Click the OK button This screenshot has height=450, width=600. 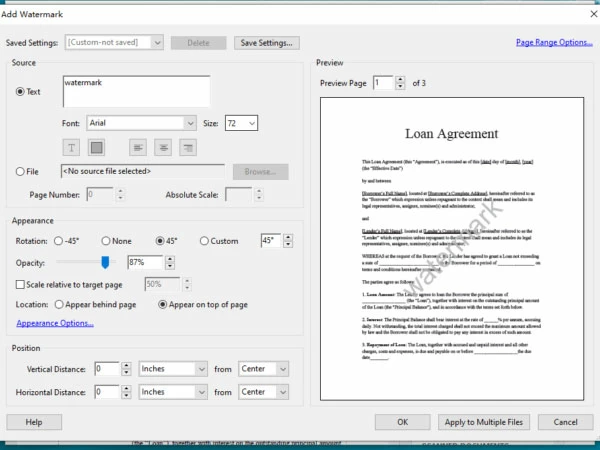pos(403,422)
